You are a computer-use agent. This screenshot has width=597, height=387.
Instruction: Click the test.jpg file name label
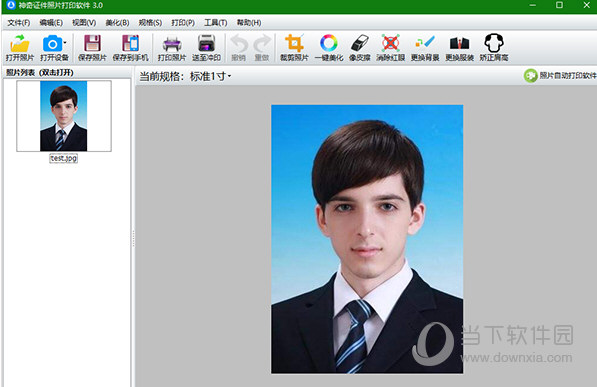click(64, 158)
